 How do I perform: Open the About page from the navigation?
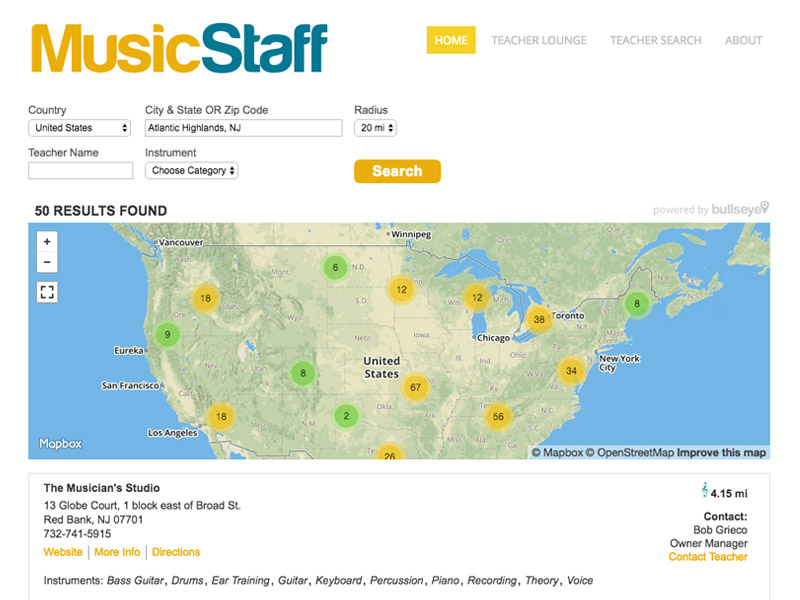[743, 40]
